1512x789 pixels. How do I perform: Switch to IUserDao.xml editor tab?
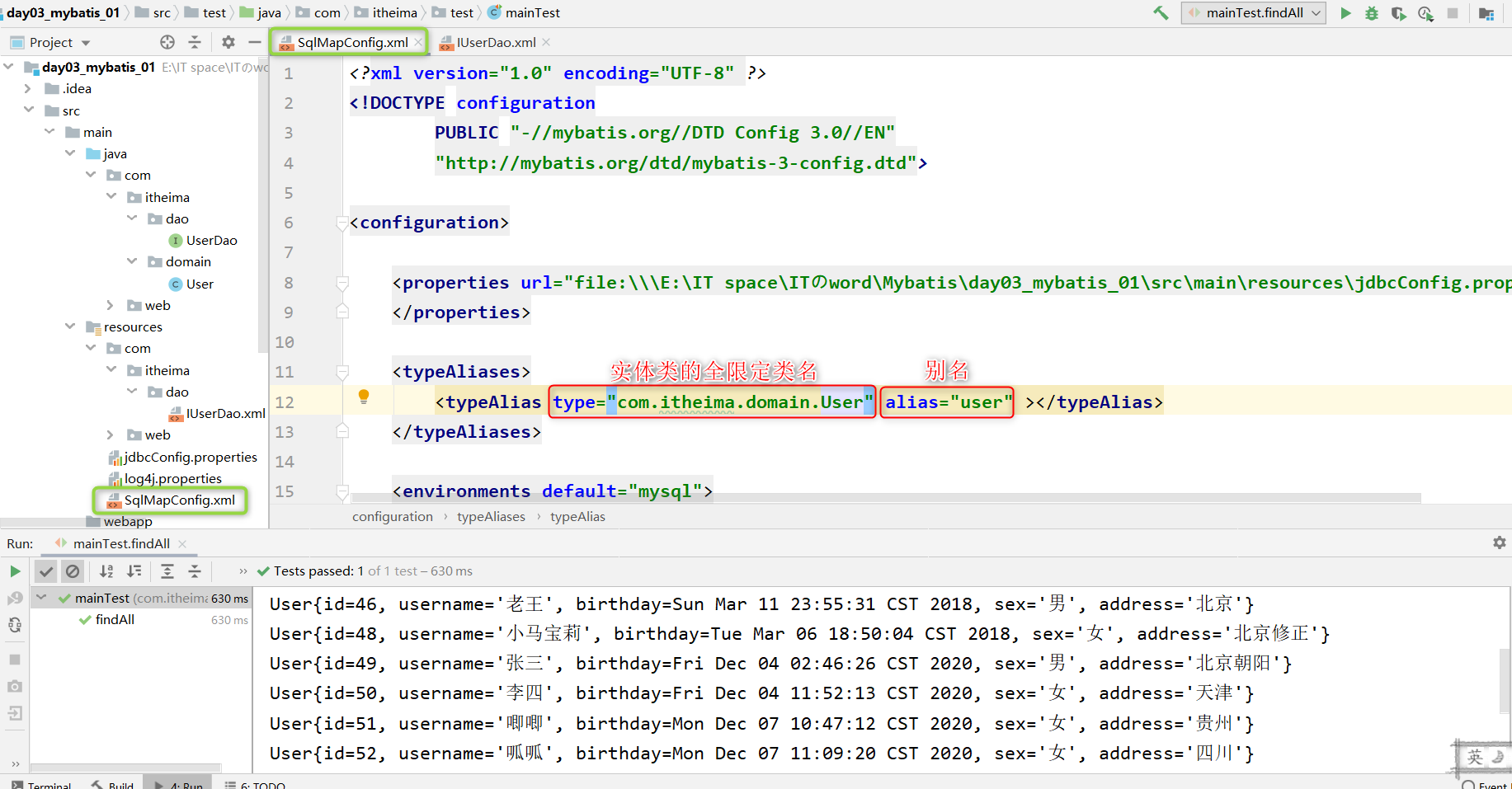click(495, 42)
